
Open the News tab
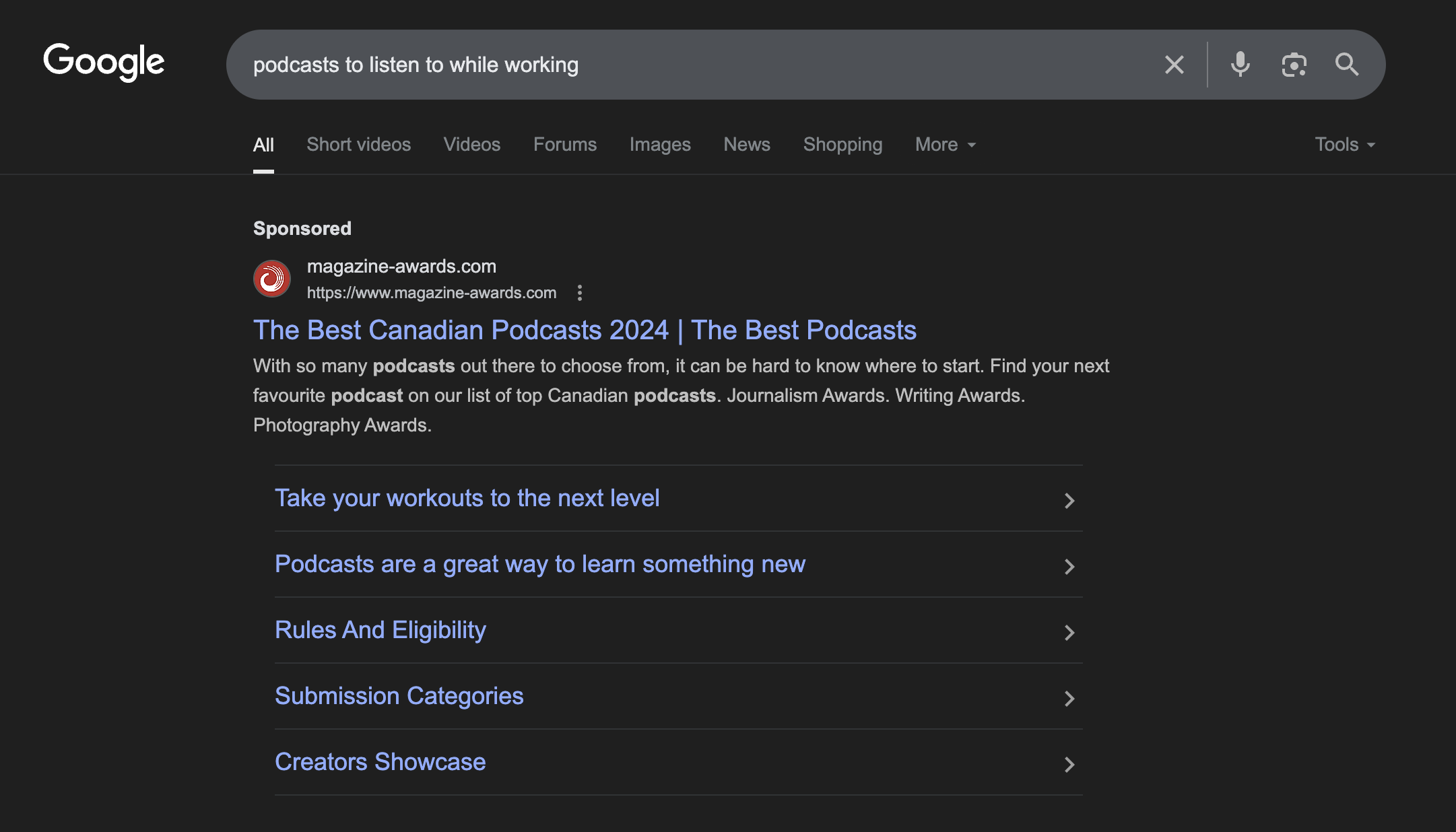747,145
